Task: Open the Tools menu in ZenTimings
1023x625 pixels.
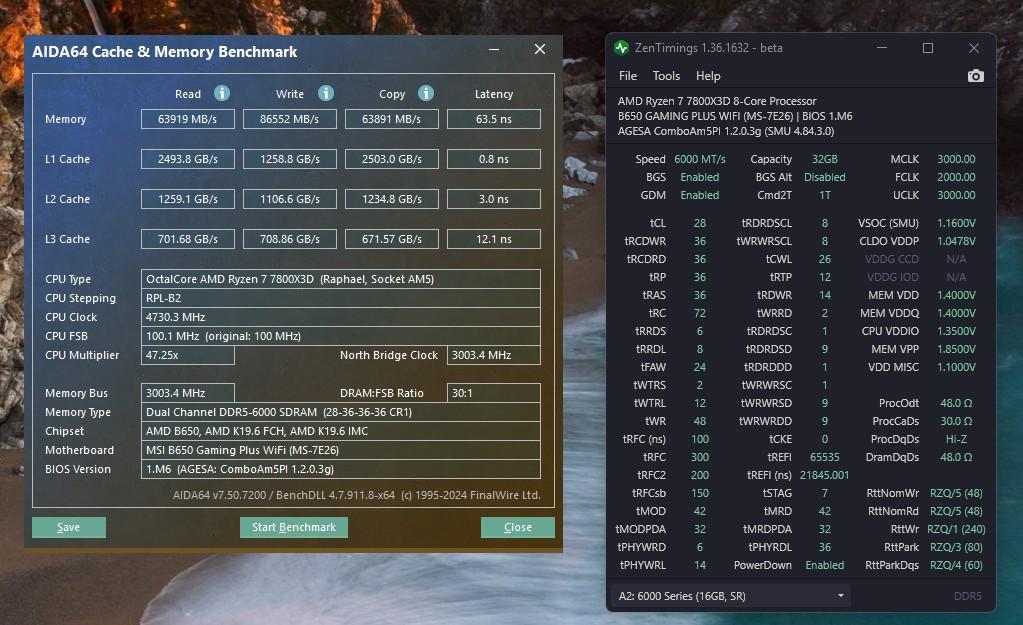Action: click(666, 76)
